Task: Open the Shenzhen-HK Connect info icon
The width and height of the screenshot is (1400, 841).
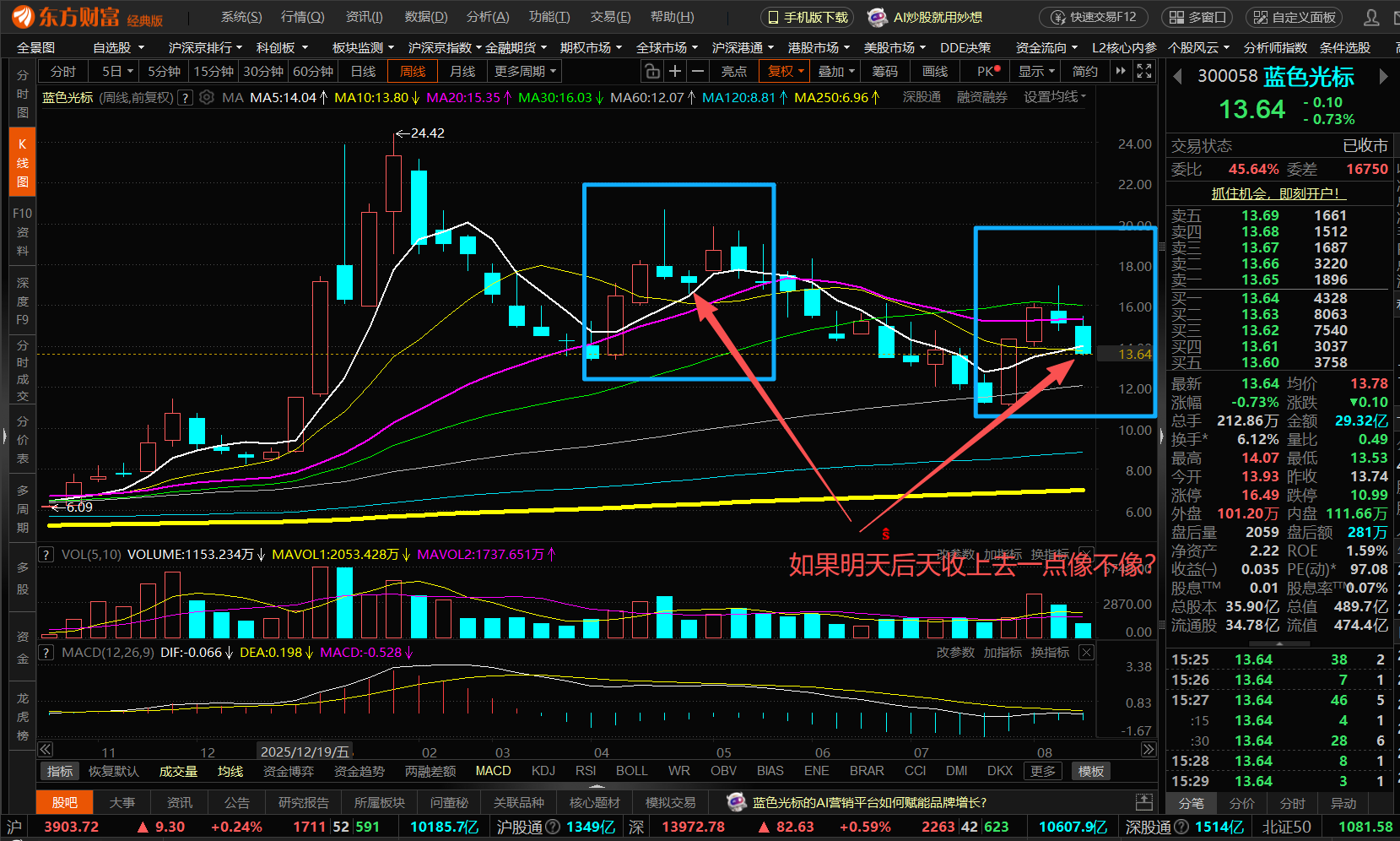Action: 1181,827
